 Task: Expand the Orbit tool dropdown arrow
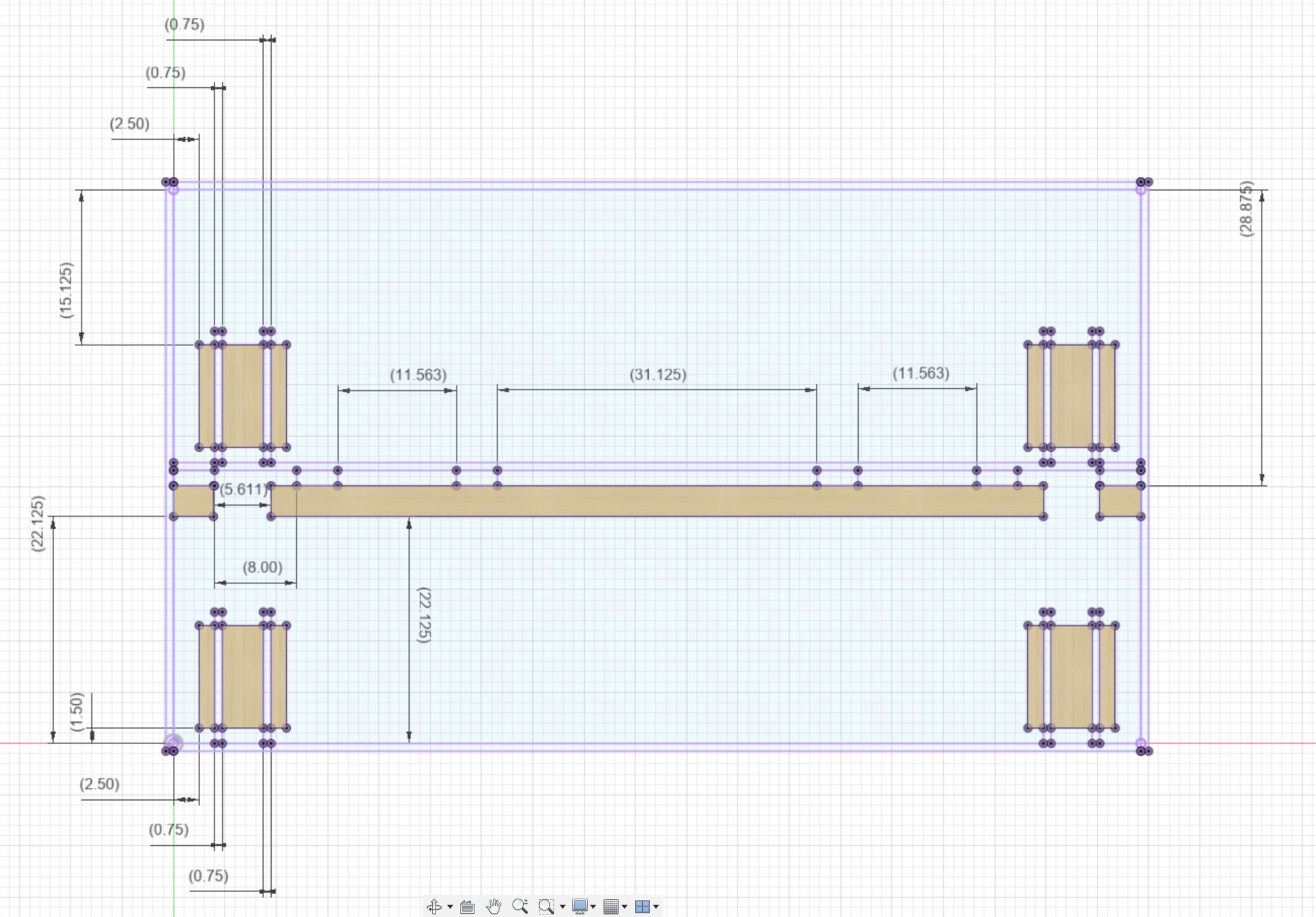(x=450, y=906)
